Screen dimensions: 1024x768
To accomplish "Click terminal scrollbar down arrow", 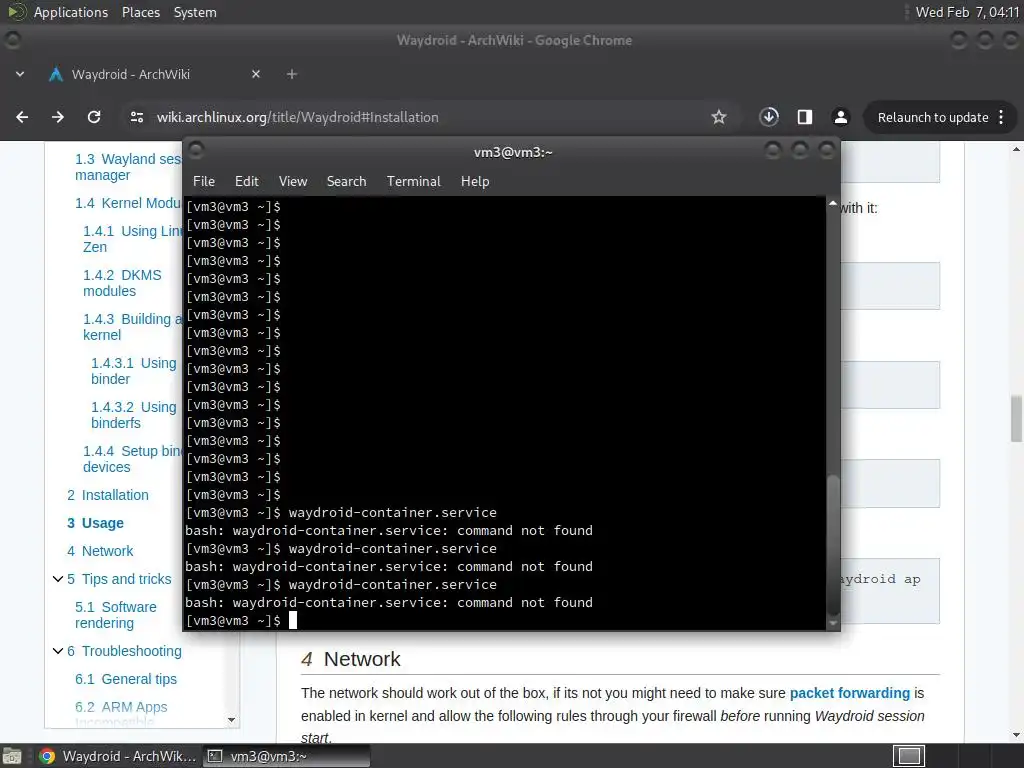I will pos(833,624).
